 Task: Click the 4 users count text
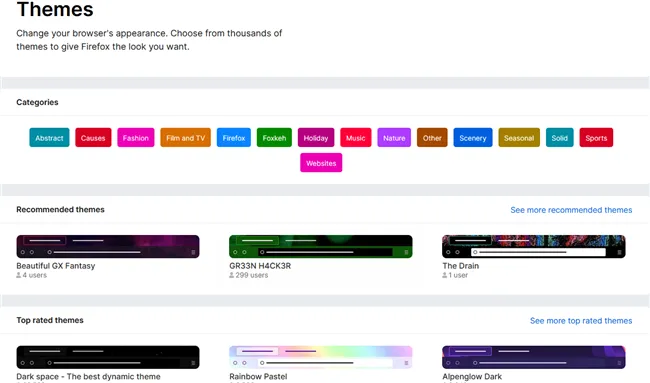point(34,275)
